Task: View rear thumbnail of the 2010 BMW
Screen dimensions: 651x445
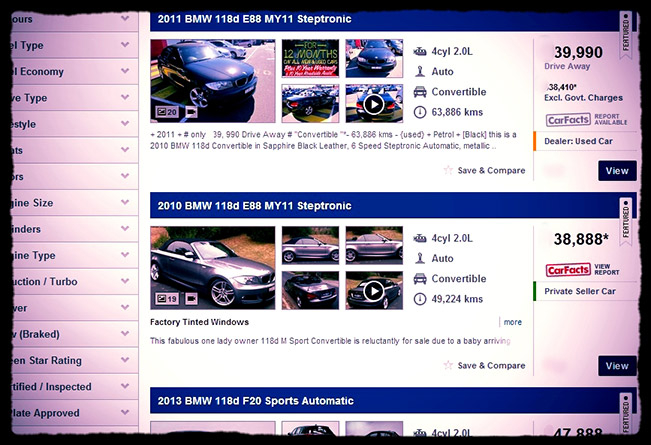Action: tap(310, 290)
